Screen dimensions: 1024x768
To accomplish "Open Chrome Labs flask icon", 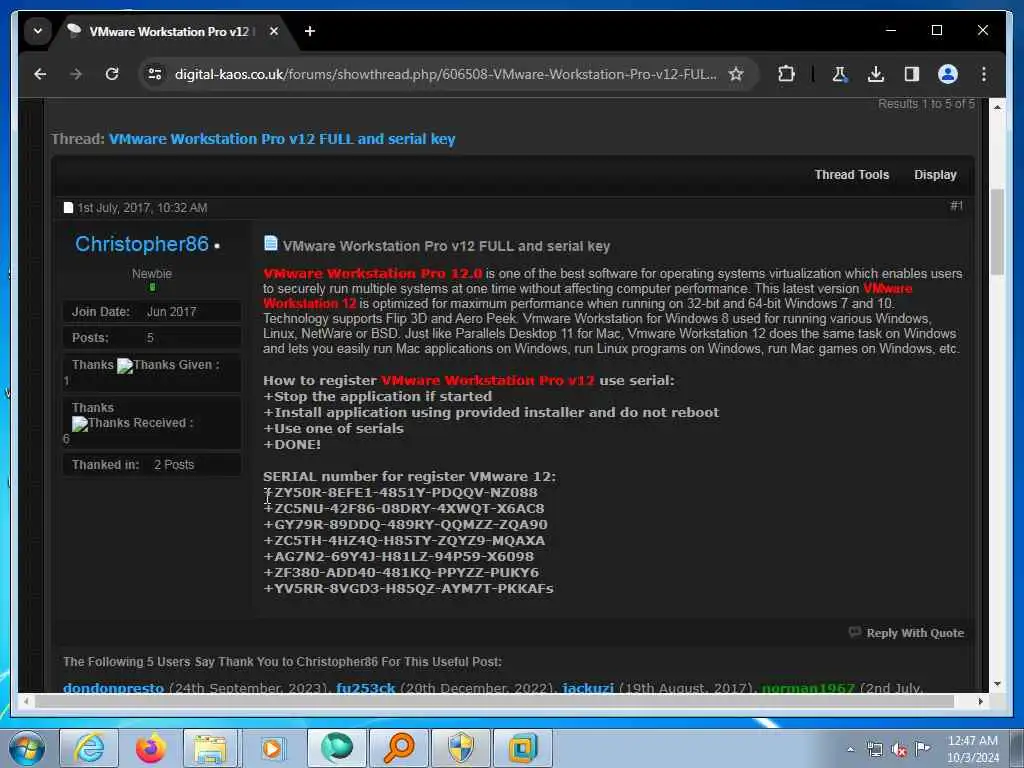I will point(839,74).
